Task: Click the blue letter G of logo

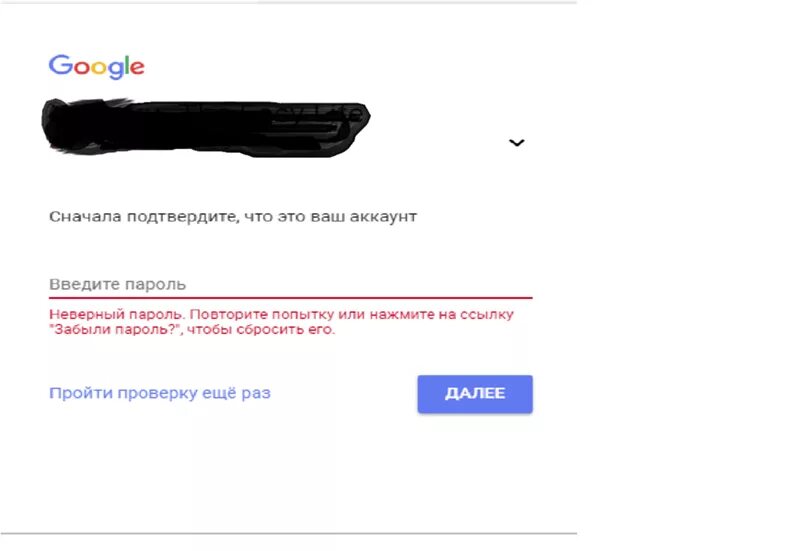Action: click(x=61, y=65)
